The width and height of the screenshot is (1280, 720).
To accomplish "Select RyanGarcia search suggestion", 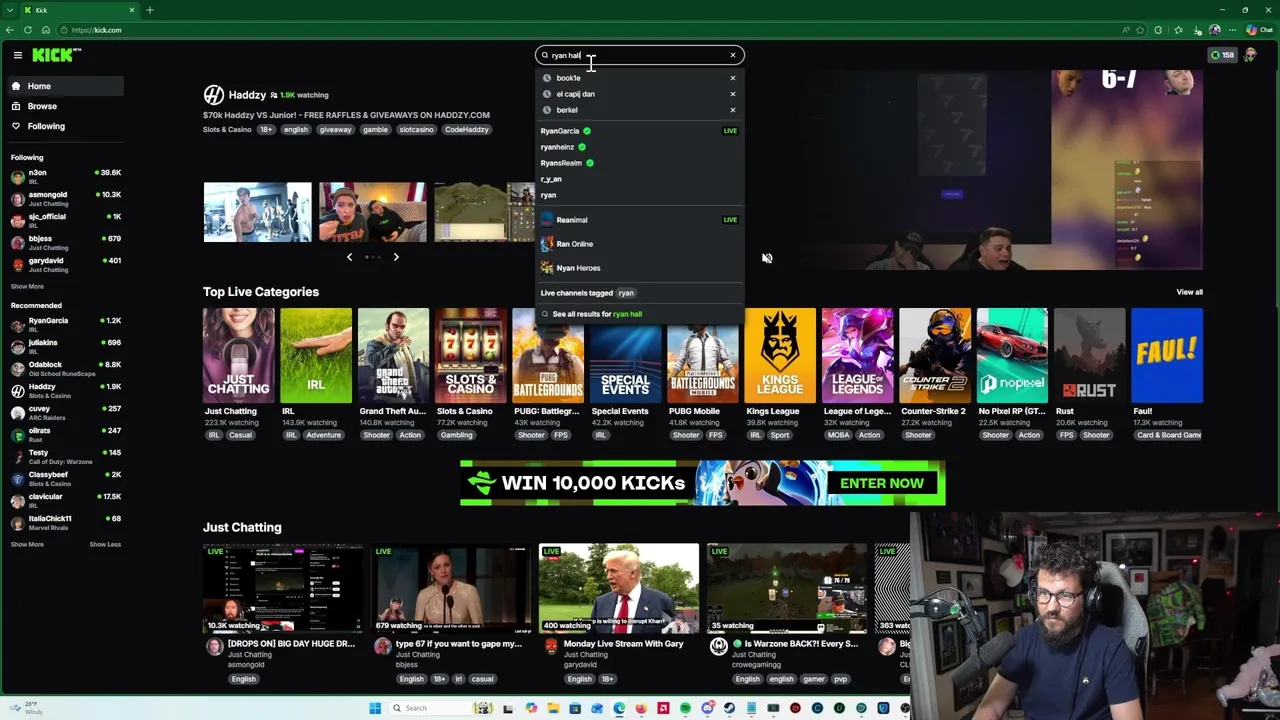I will [639, 131].
